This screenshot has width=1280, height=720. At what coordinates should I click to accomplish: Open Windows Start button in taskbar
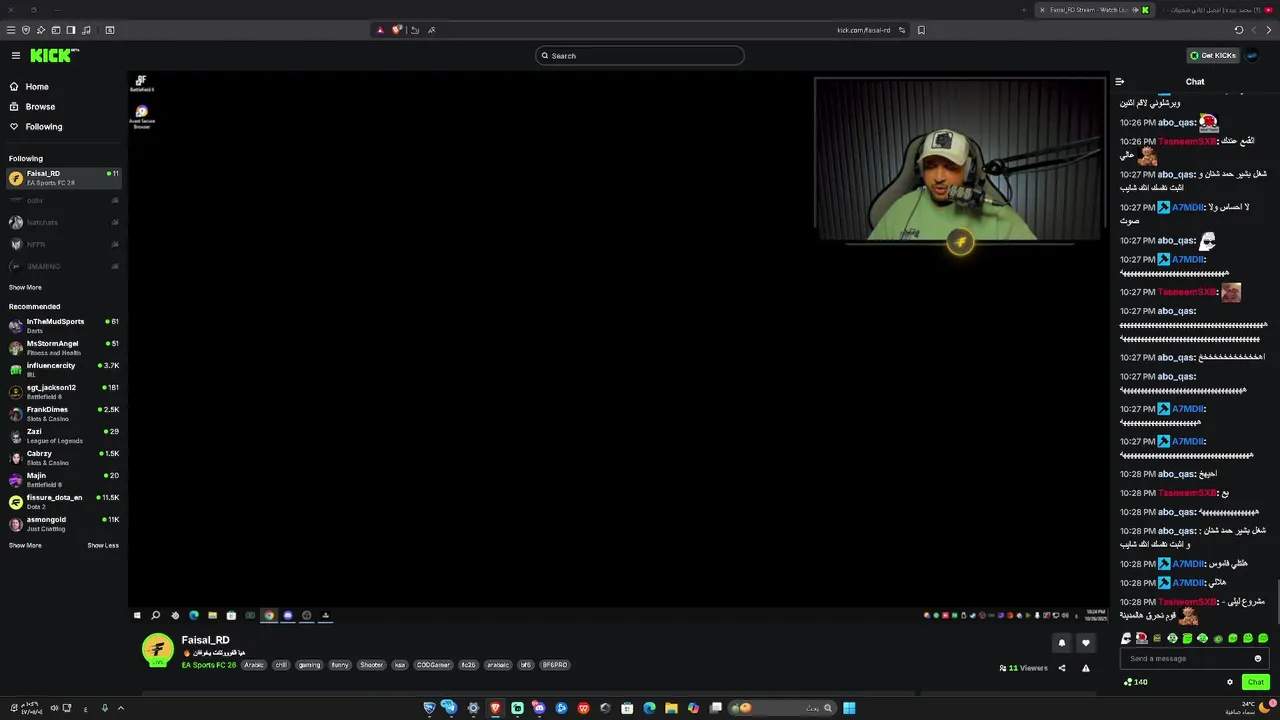[849, 708]
